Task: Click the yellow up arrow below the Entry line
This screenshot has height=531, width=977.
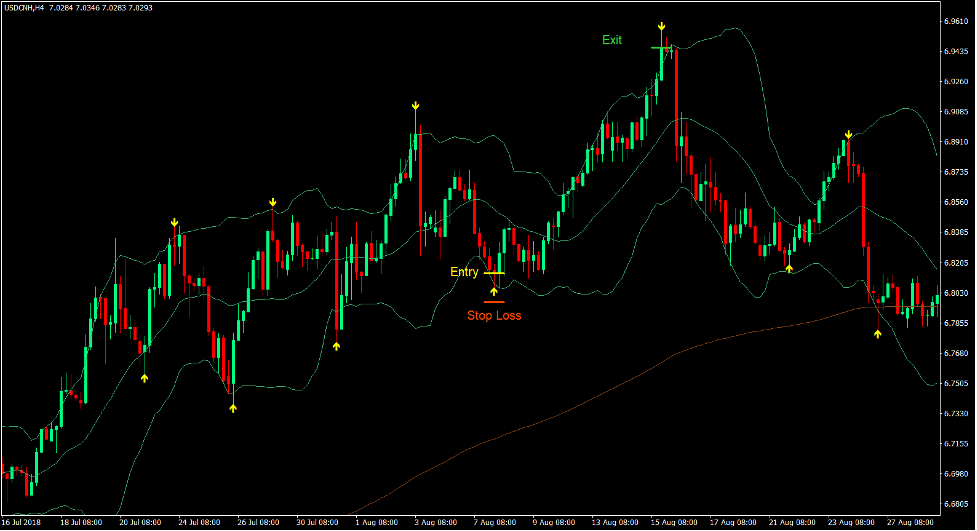Action: coord(493,291)
